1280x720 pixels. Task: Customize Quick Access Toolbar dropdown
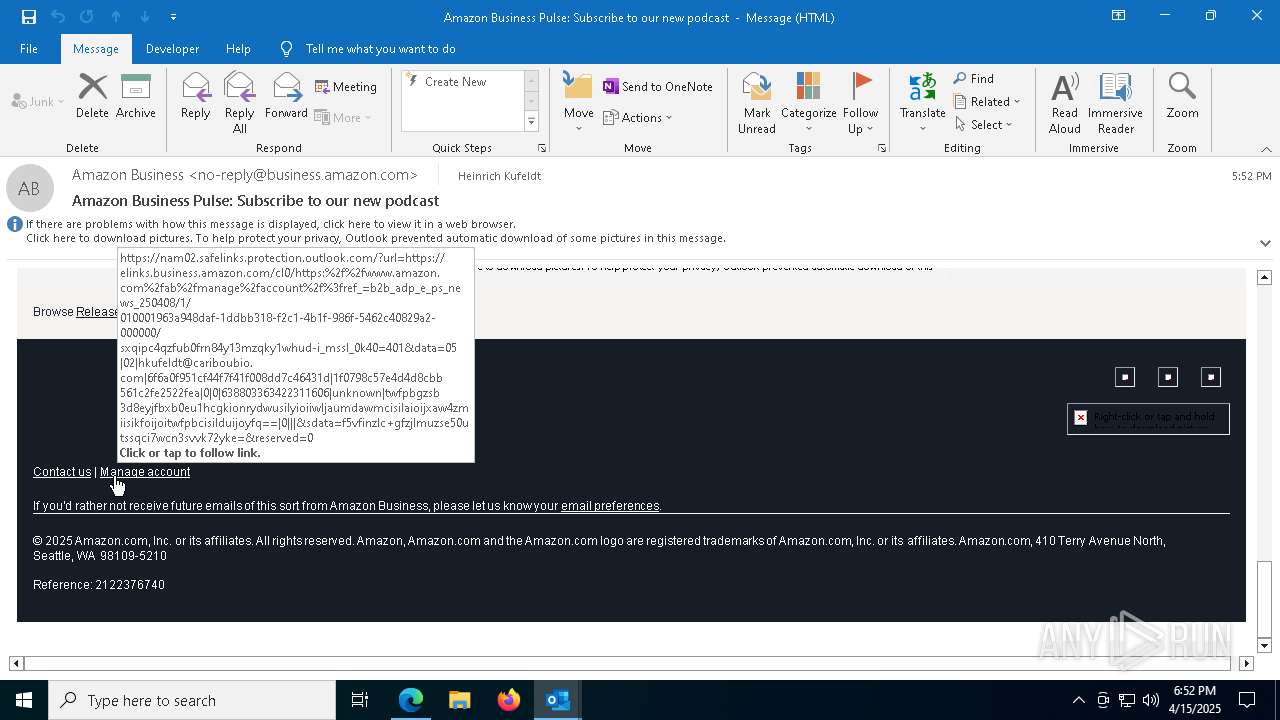point(174,17)
